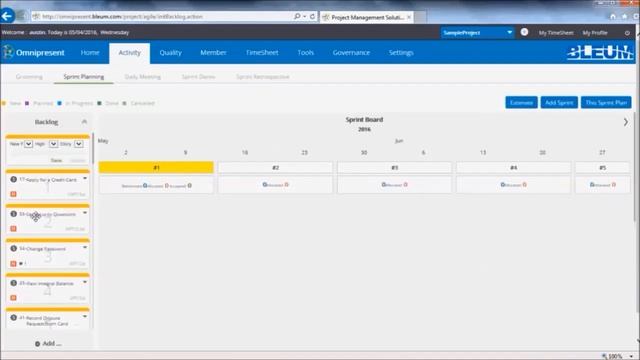
Task: Open the SampleProject dropdown
Action: tap(477, 32)
